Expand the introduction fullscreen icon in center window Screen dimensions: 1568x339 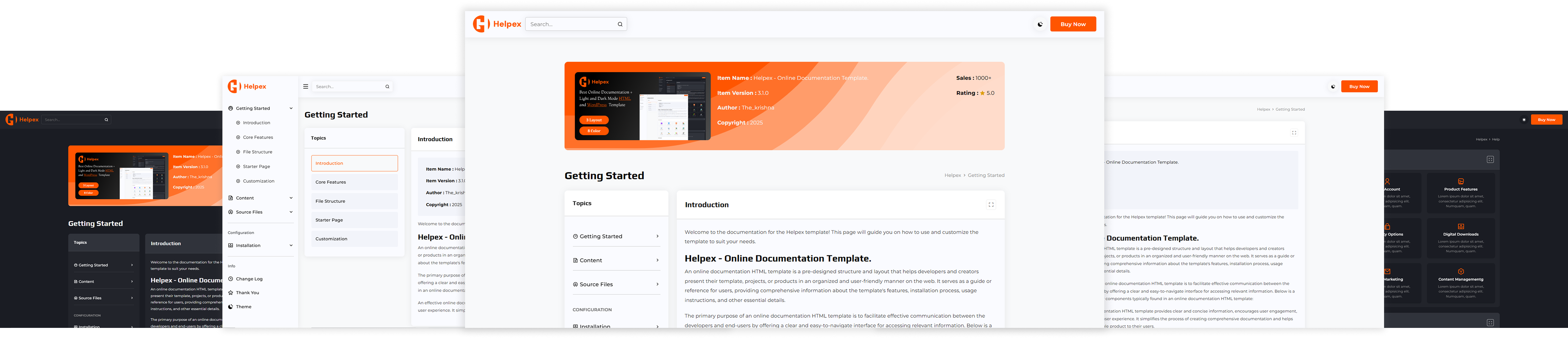(x=990, y=205)
